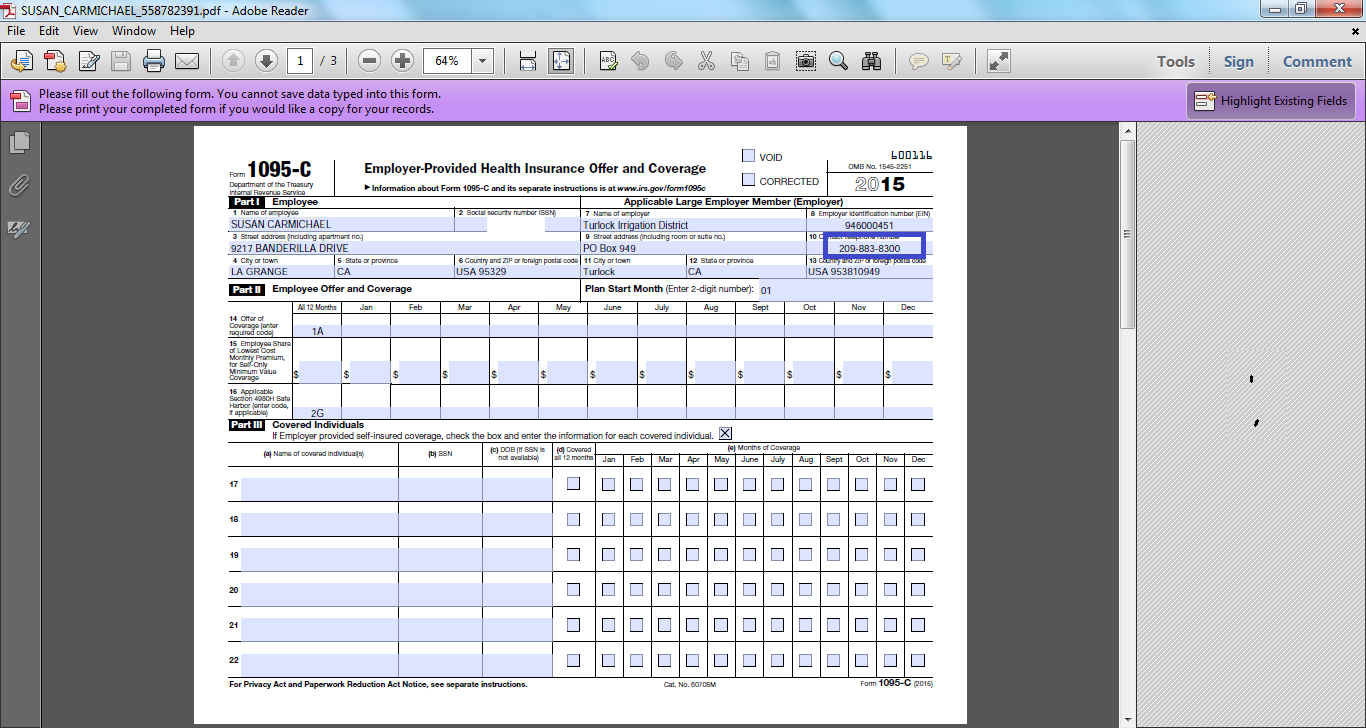Image resolution: width=1366 pixels, height=728 pixels.
Task: Expand the Comment pane
Action: (x=1317, y=61)
